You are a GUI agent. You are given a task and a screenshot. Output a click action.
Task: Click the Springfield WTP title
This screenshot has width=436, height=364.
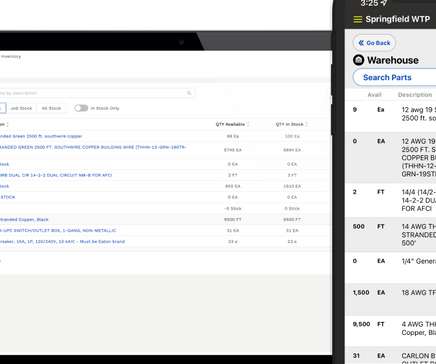click(x=397, y=19)
